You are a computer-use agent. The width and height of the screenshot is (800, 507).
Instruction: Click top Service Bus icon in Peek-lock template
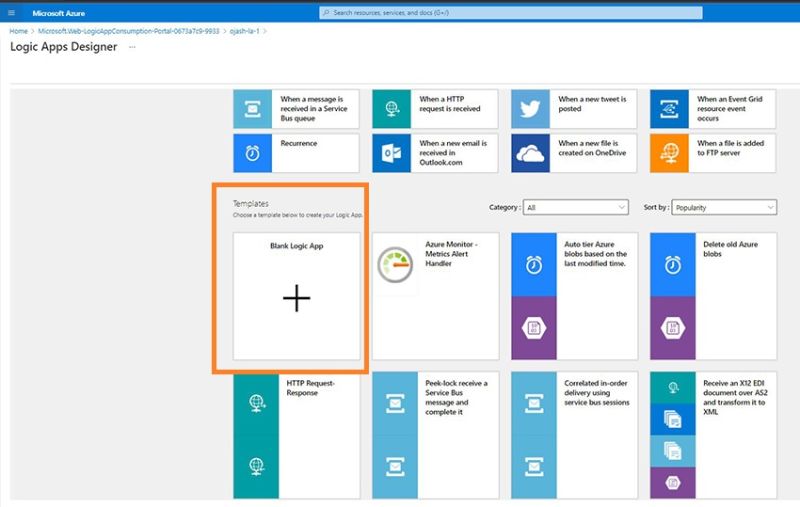coord(395,403)
